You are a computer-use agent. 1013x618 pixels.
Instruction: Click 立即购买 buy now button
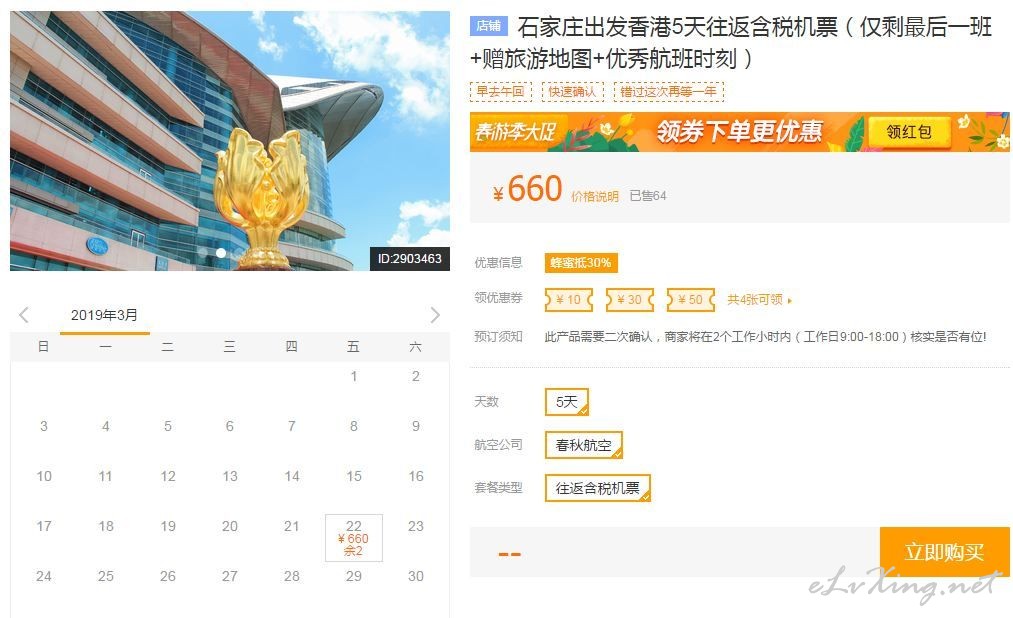pyautogui.click(x=944, y=552)
